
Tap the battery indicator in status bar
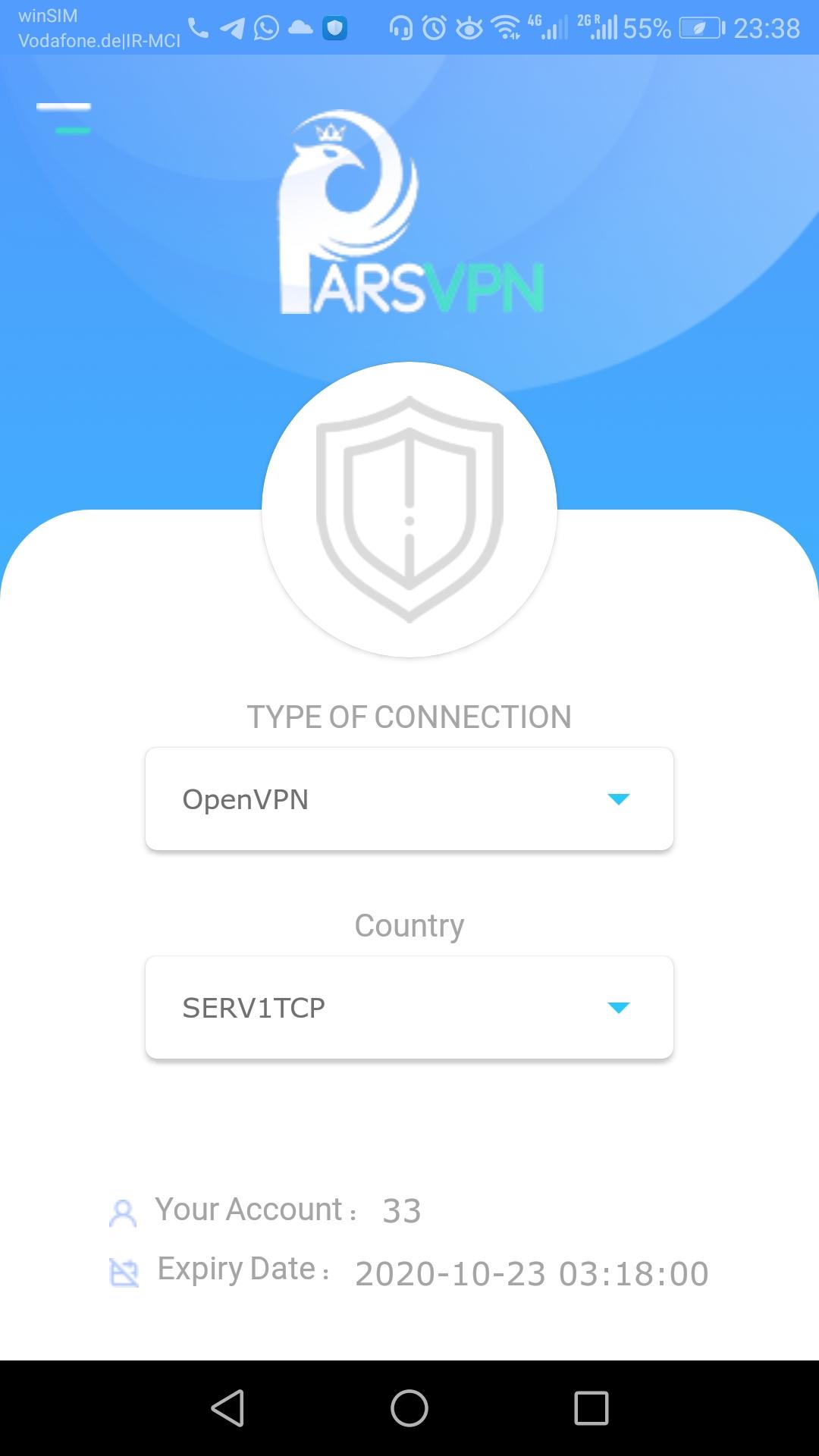[x=702, y=29]
